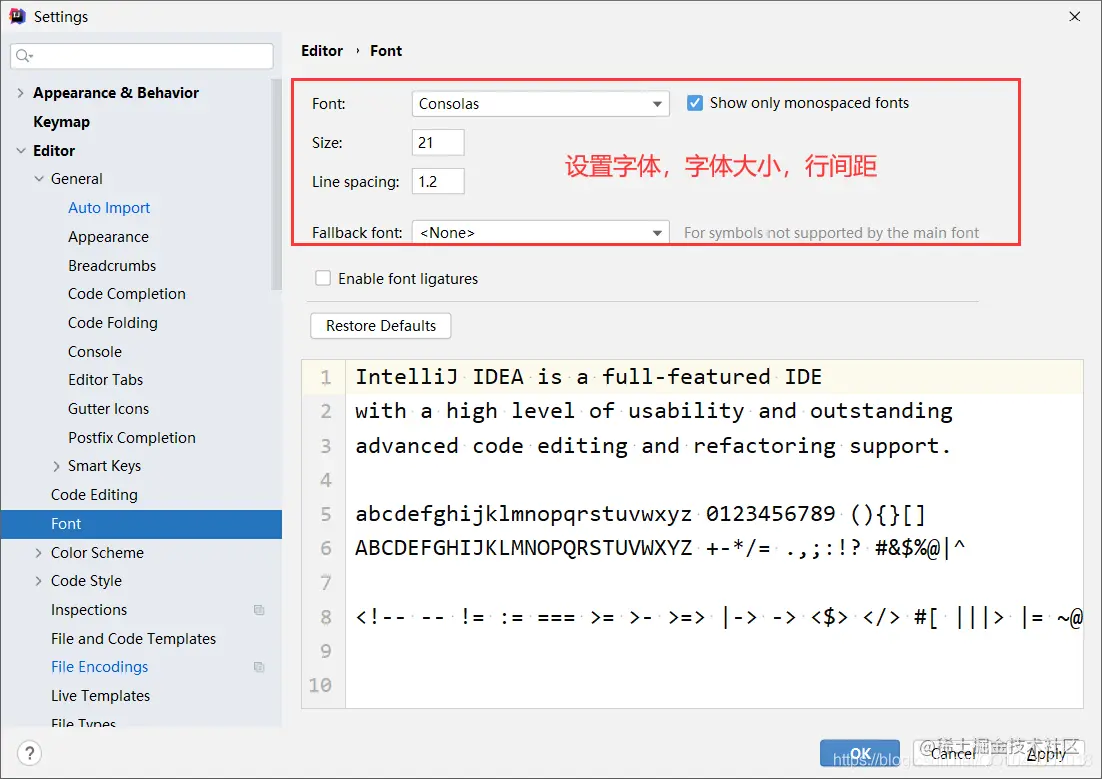This screenshot has height=779, width=1102.
Task: Click the Apply button
Action: (x=1046, y=754)
